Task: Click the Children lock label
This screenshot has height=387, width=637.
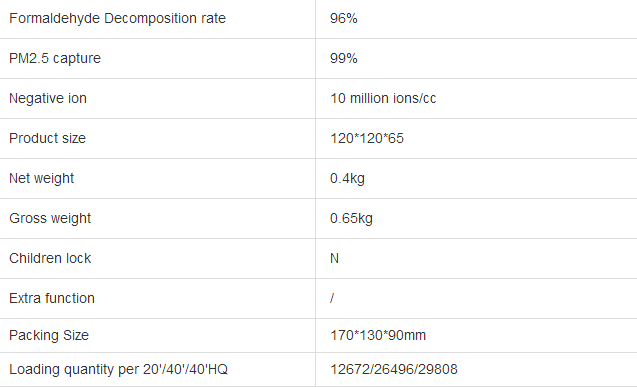Action: tap(50, 258)
